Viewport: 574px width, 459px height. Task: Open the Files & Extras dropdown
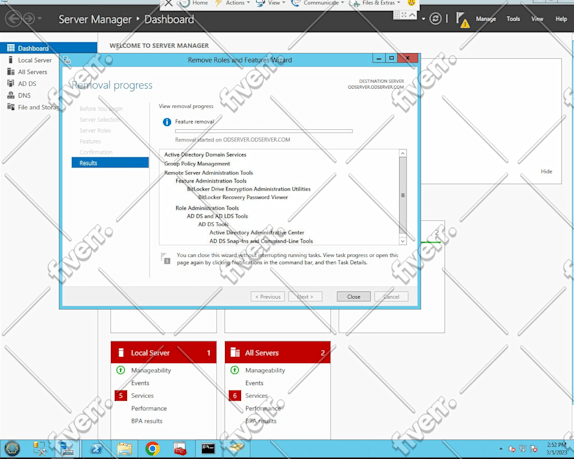[377, 3]
